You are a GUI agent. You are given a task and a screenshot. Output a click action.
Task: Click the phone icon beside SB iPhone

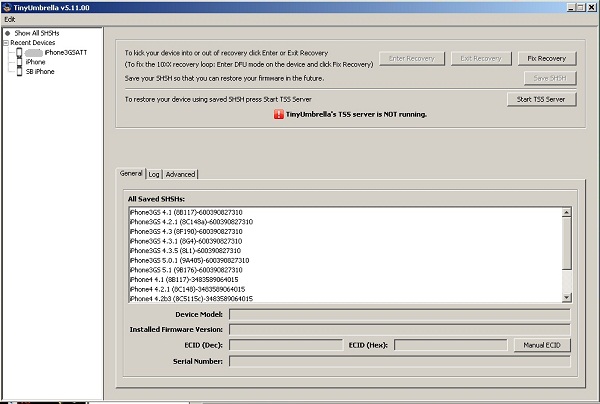[19, 71]
